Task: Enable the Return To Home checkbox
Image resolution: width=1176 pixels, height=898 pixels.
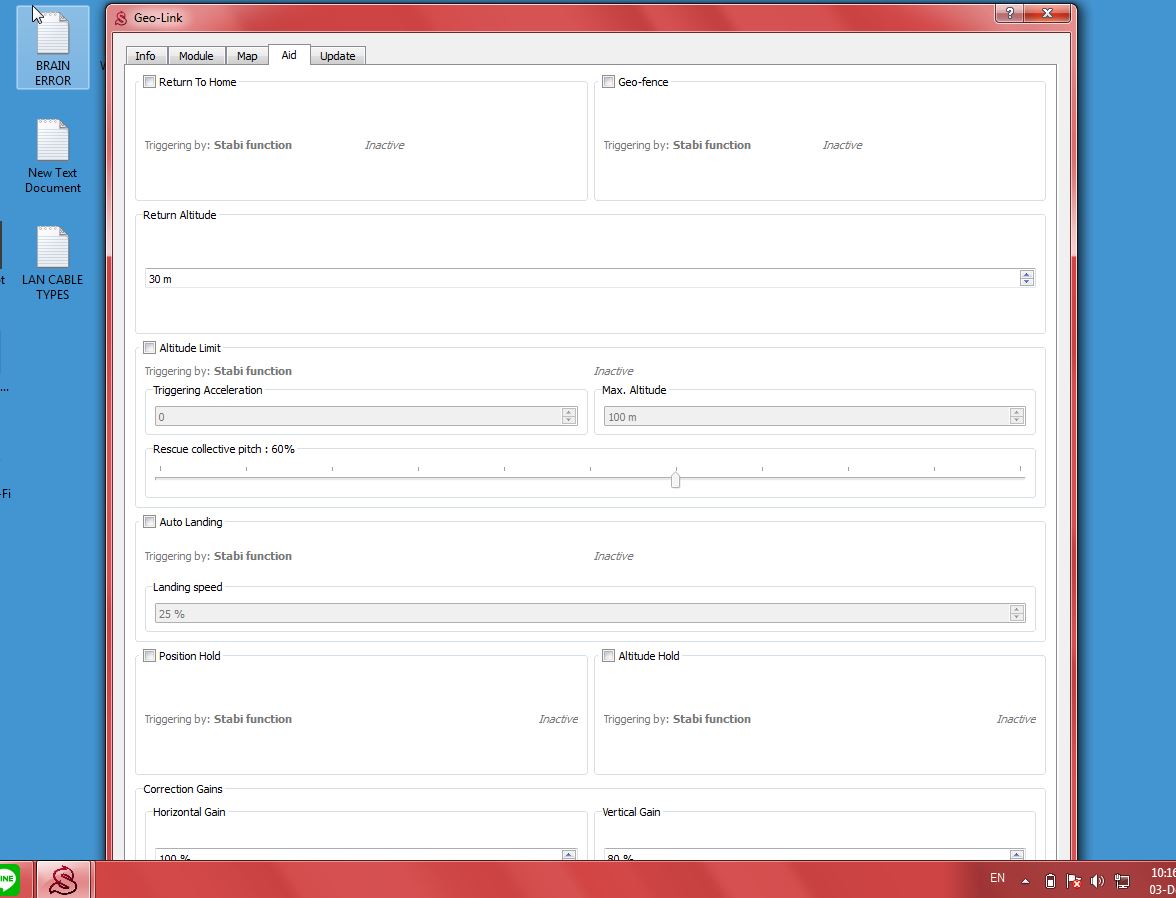Action: (150, 82)
